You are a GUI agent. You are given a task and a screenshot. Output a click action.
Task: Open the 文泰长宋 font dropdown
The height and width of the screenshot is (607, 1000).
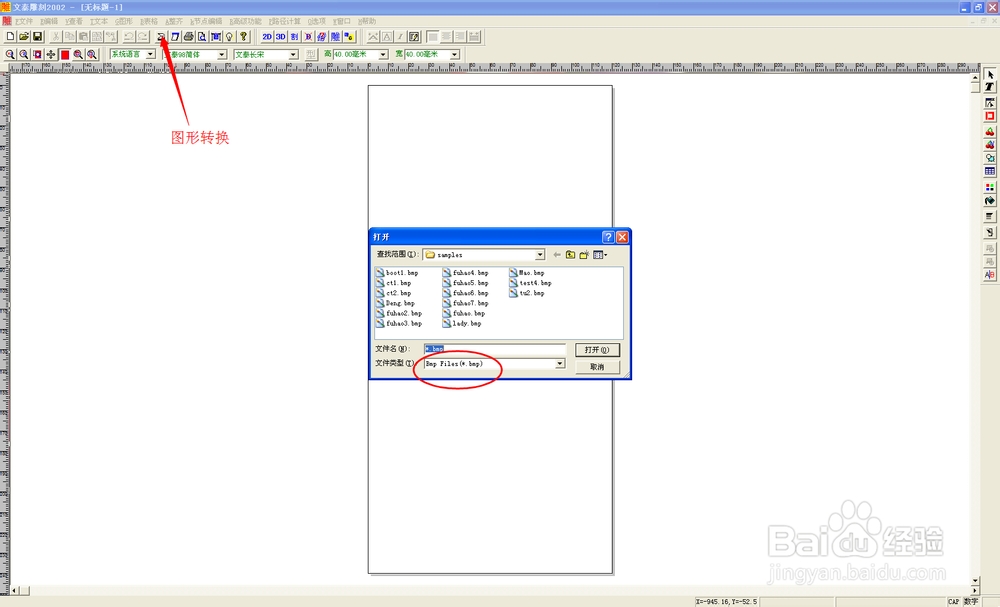pyautogui.click(x=293, y=55)
